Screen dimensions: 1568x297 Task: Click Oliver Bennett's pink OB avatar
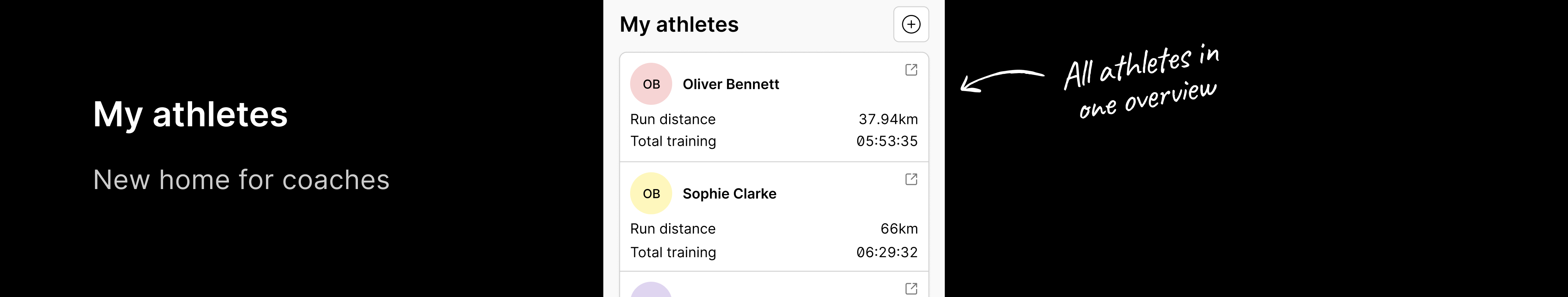[x=651, y=84]
